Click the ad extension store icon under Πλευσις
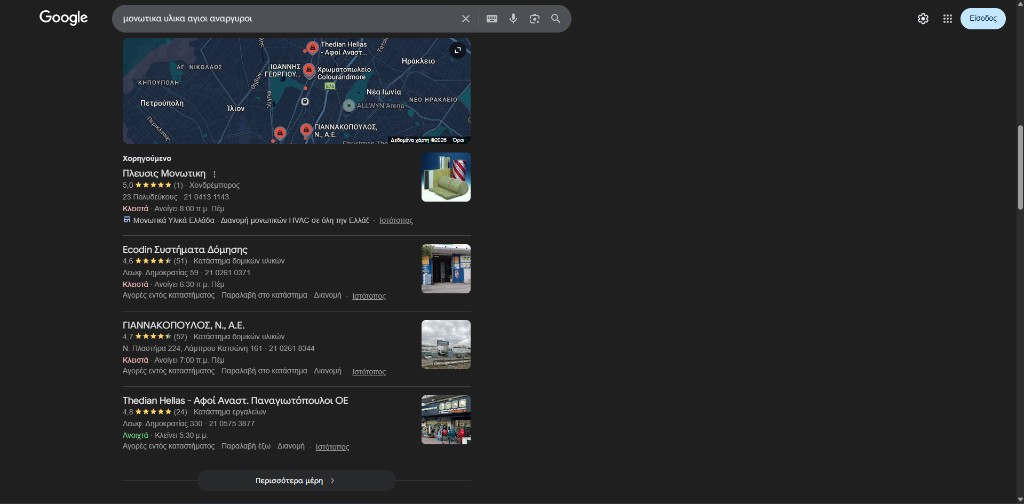 pyautogui.click(x=127, y=220)
